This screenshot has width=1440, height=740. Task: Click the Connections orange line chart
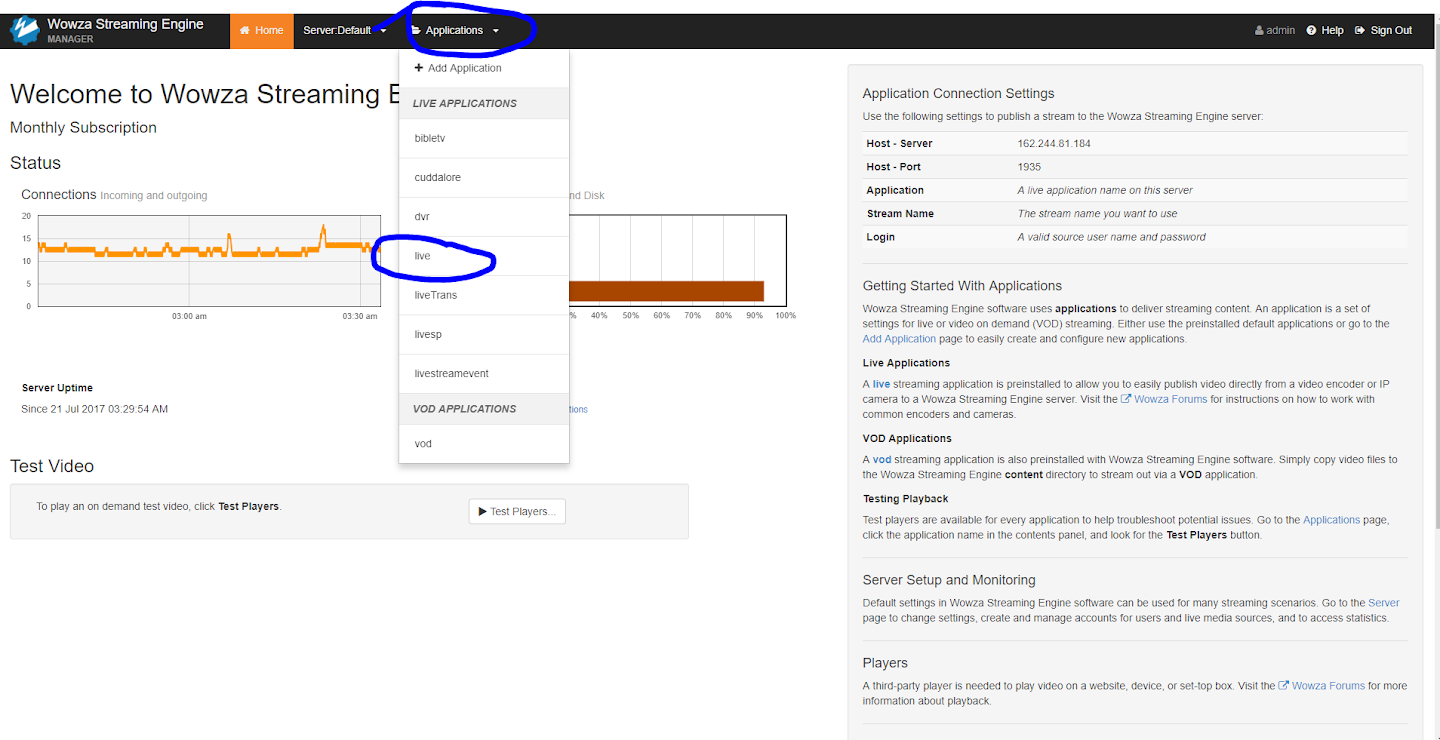(x=209, y=260)
